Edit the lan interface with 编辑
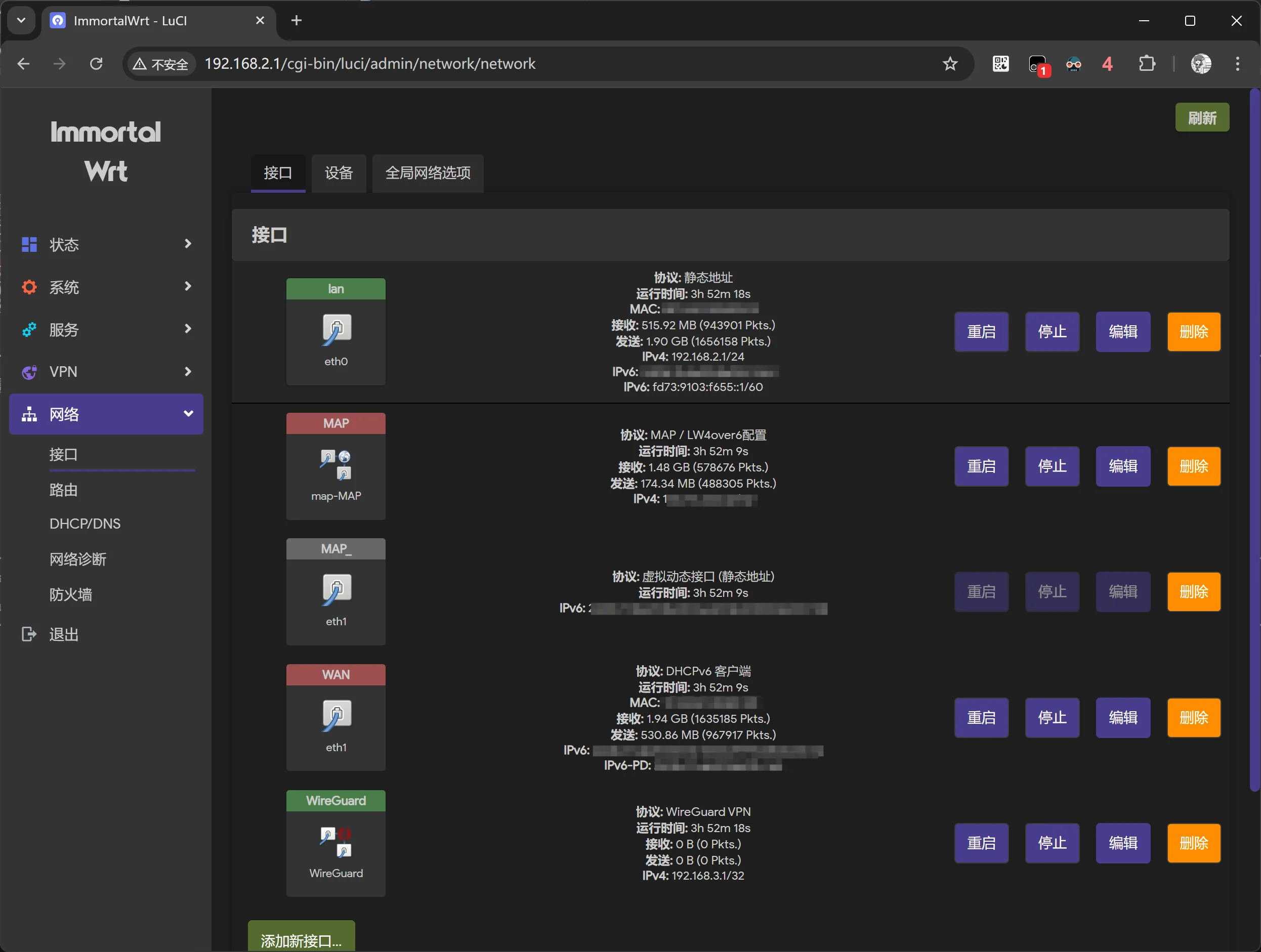 (x=1122, y=331)
